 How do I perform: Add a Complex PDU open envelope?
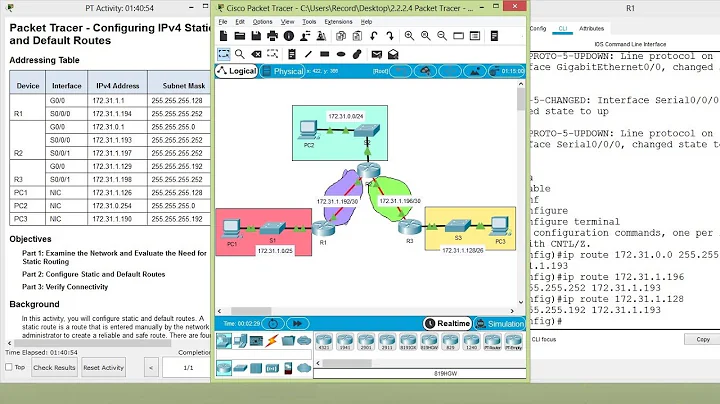(x=393, y=54)
